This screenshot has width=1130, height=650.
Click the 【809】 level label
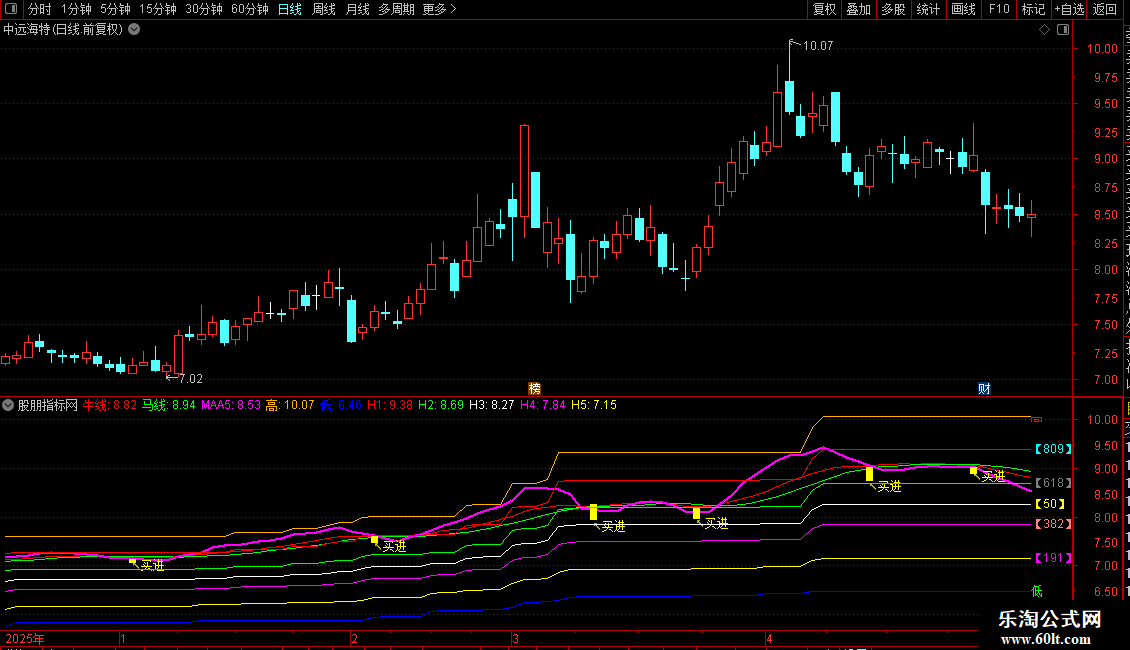tap(1053, 449)
